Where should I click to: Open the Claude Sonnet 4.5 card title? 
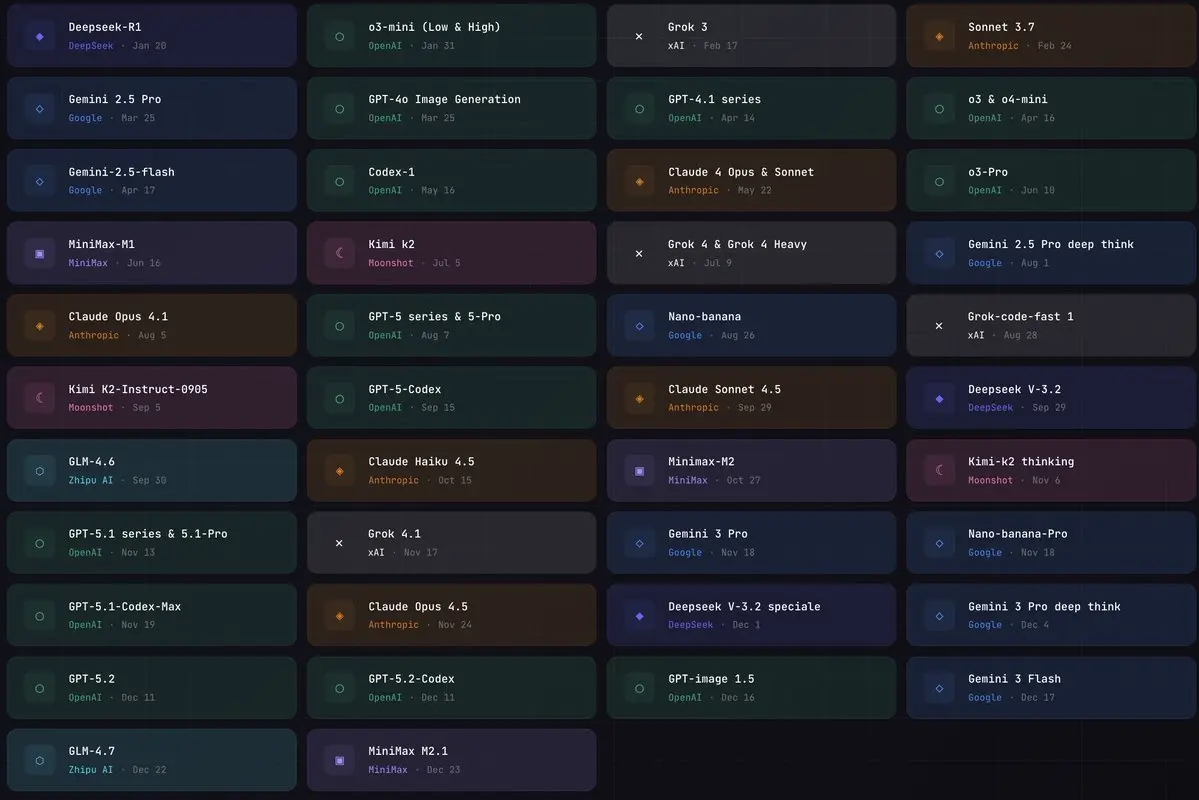click(724, 389)
